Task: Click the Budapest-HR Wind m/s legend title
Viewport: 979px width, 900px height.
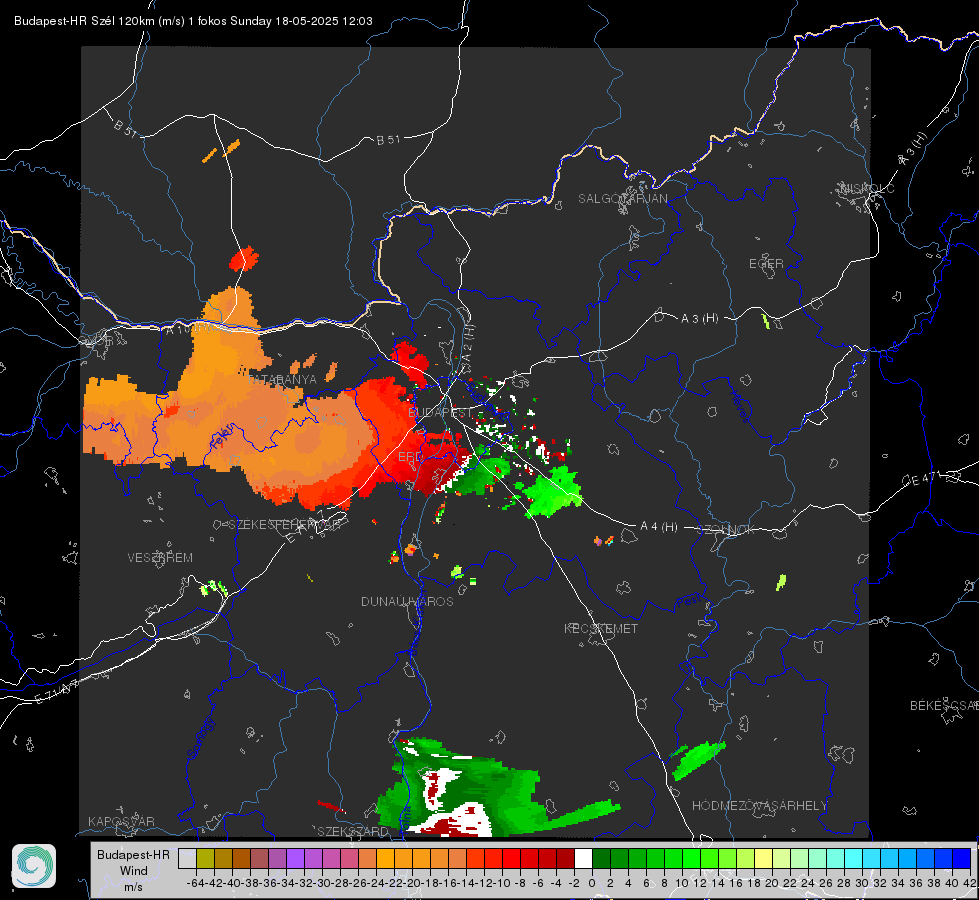Action: 133,871
